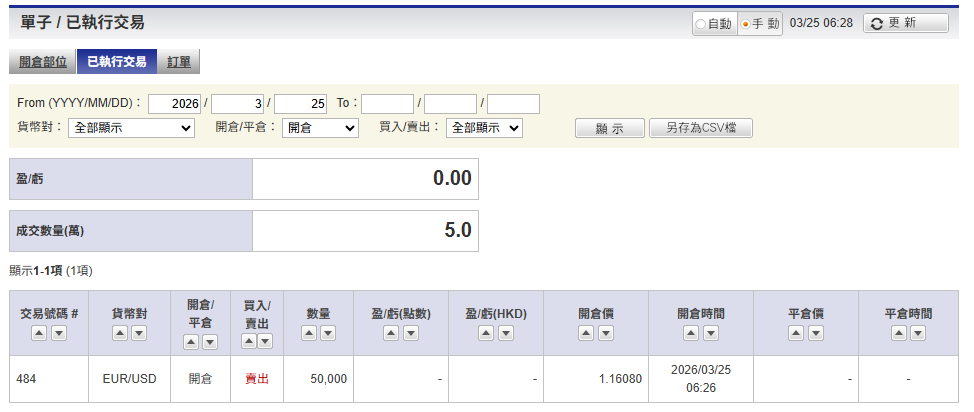
Task: Sort 開倉時間 column descending
Action: tap(711, 334)
